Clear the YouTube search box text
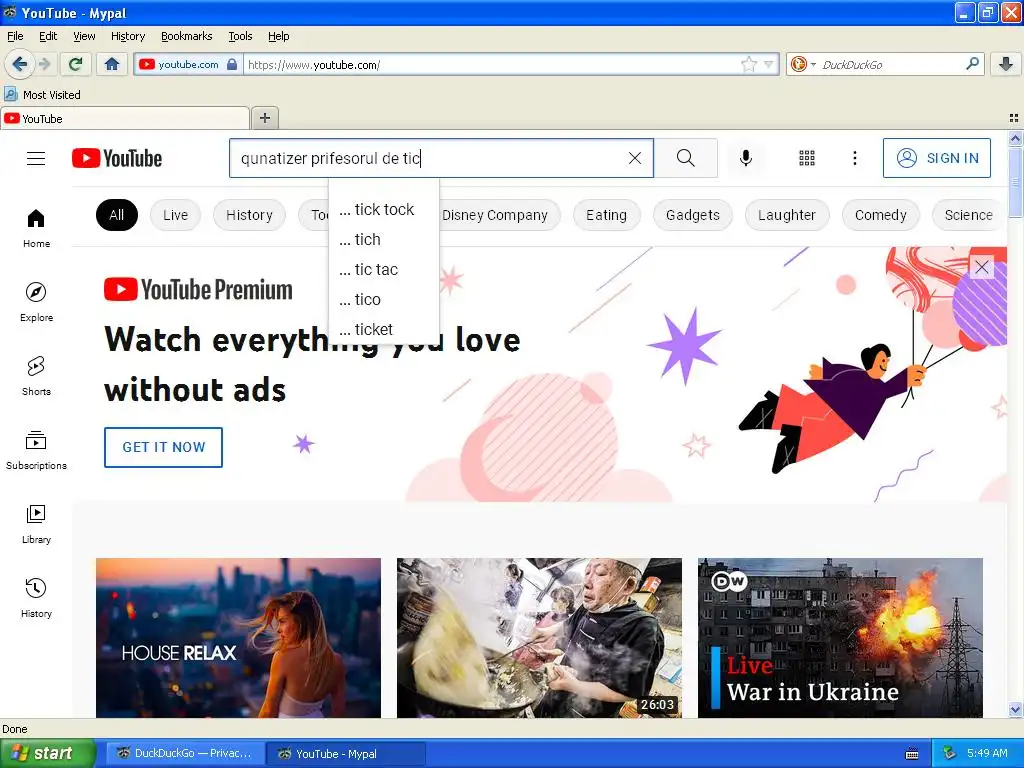The width and height of the screenshot is (1024, 768). (634, 158)
